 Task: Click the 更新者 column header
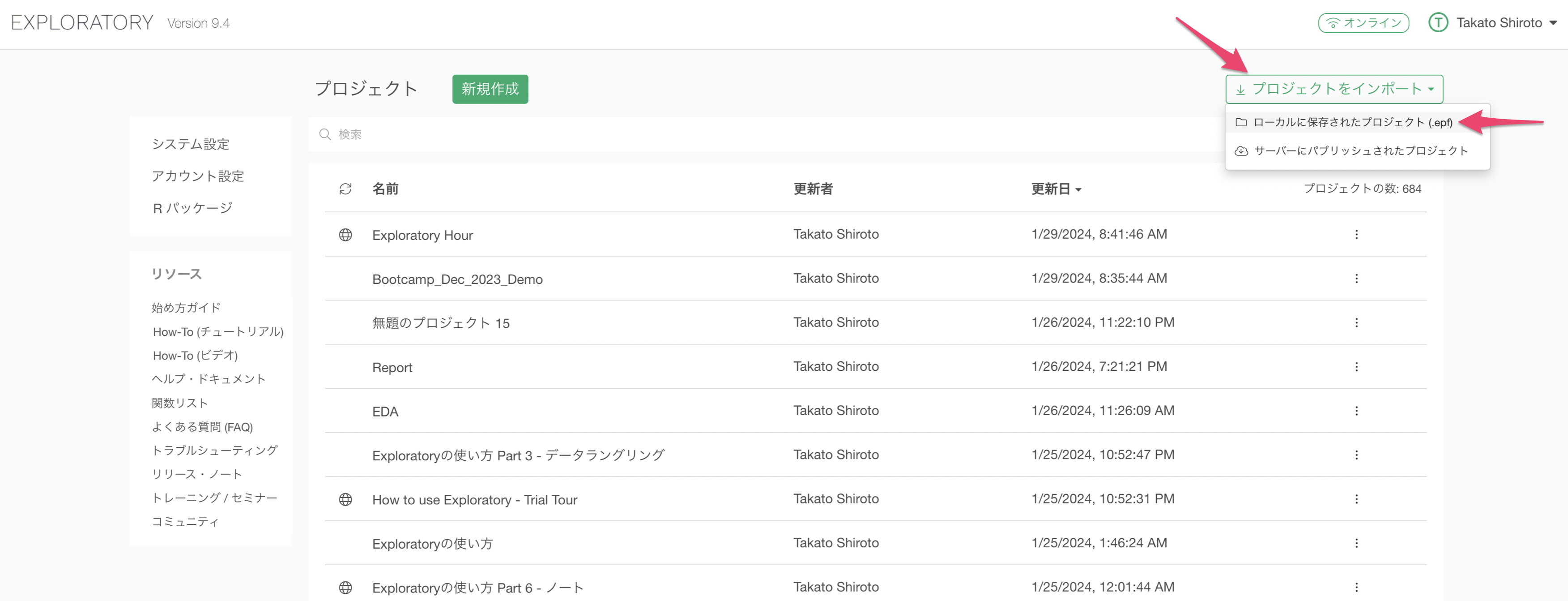point(813,189)
